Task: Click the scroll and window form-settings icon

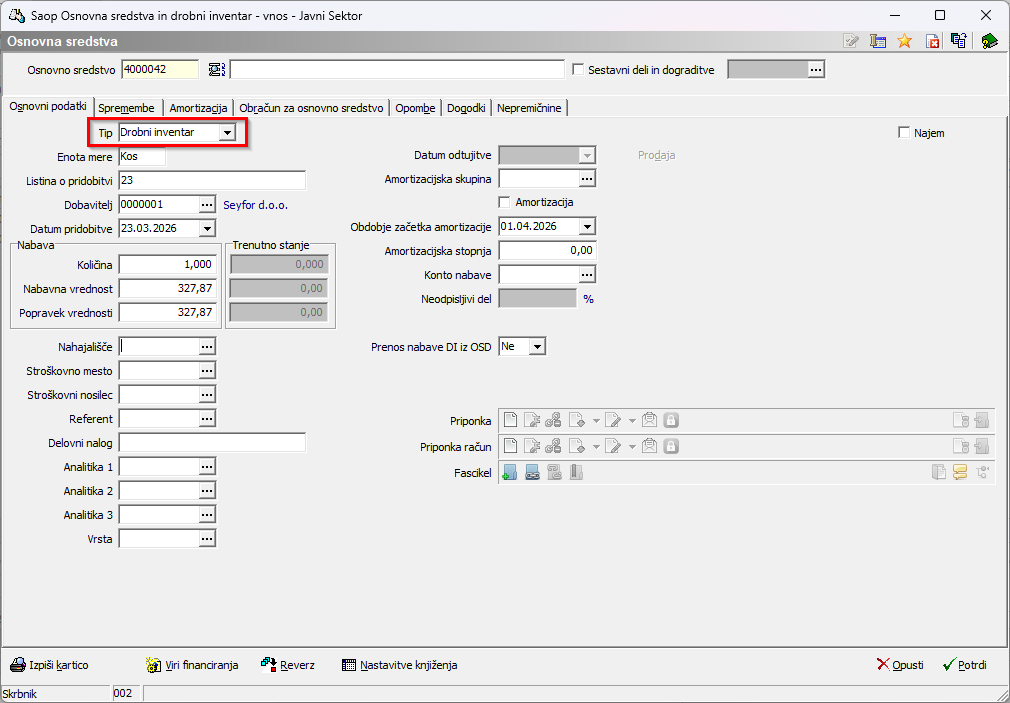Action: [x=877, y=41]
